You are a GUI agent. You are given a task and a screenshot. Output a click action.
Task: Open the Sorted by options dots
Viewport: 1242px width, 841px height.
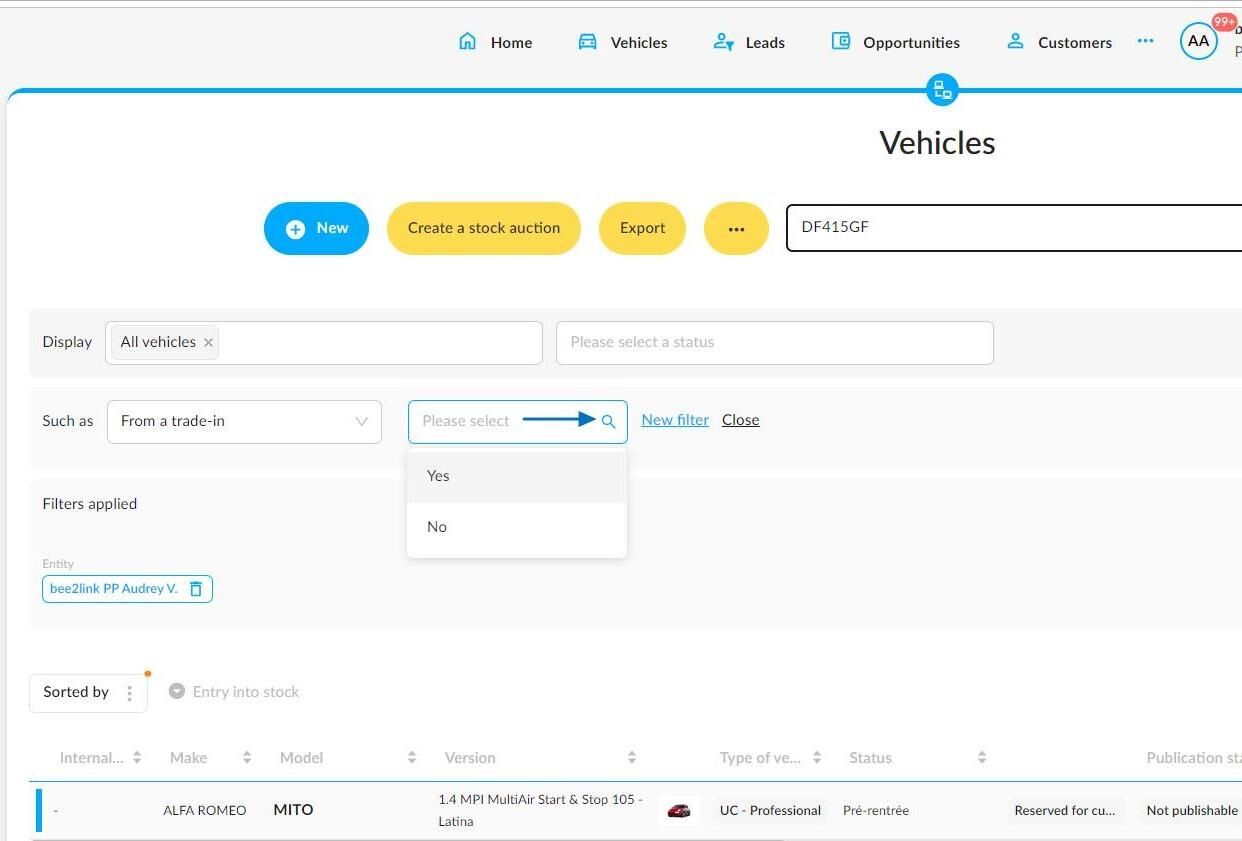pyautogui.click(x=129, y=692)
